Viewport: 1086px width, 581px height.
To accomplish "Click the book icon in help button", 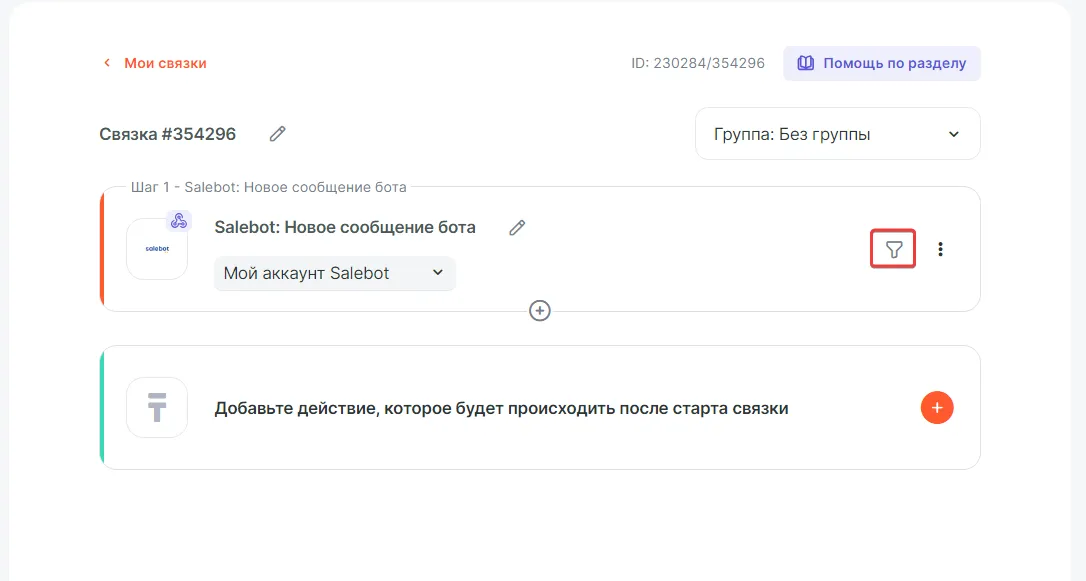I will pos(805,63).
